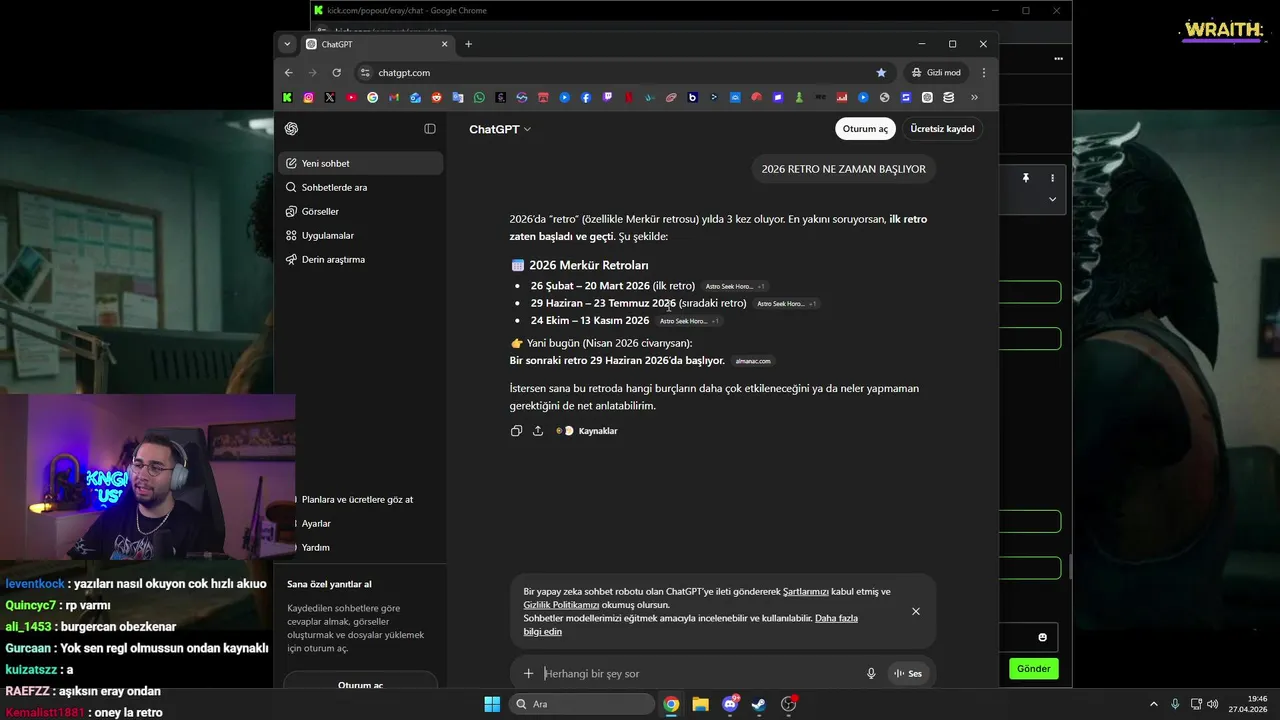This screenshot has height=720, width=1280.
Task: Open Uygulamalar in the sidebar
Action: [x=360, y=235]
